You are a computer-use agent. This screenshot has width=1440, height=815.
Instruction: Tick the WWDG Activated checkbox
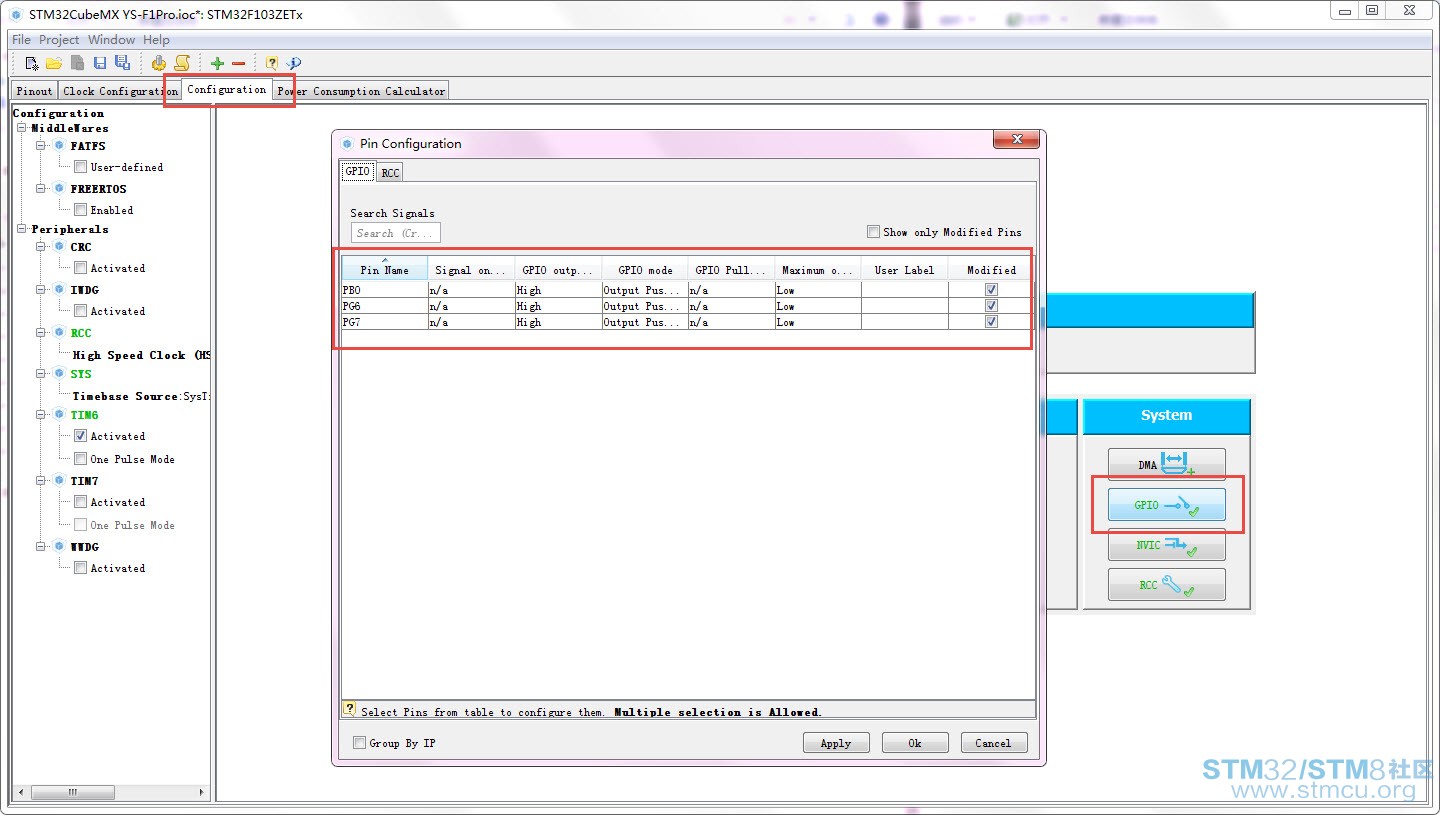pos(80,568)
